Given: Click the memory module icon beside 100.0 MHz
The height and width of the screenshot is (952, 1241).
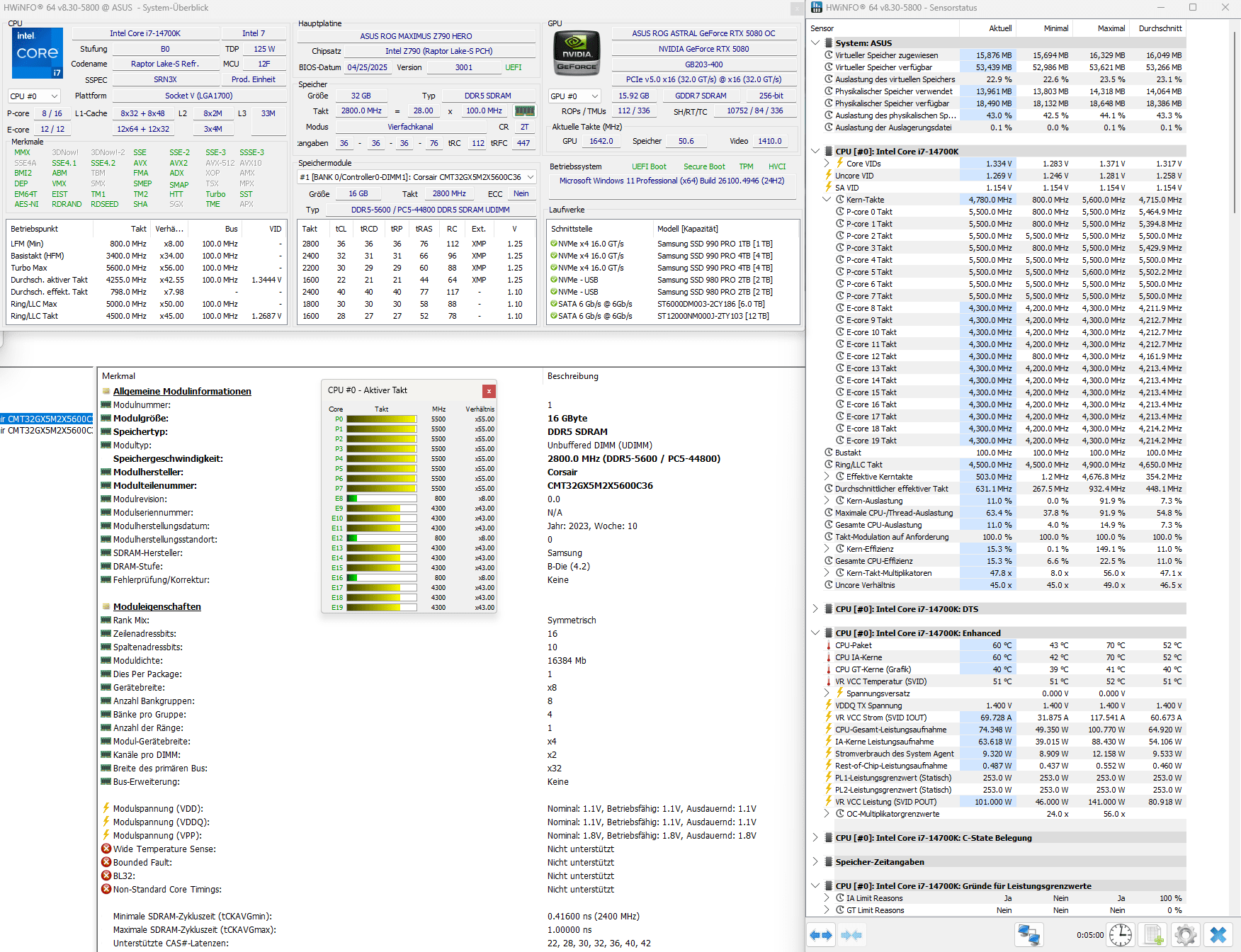Looking at the screenshot, I should (x=524, y=111).
